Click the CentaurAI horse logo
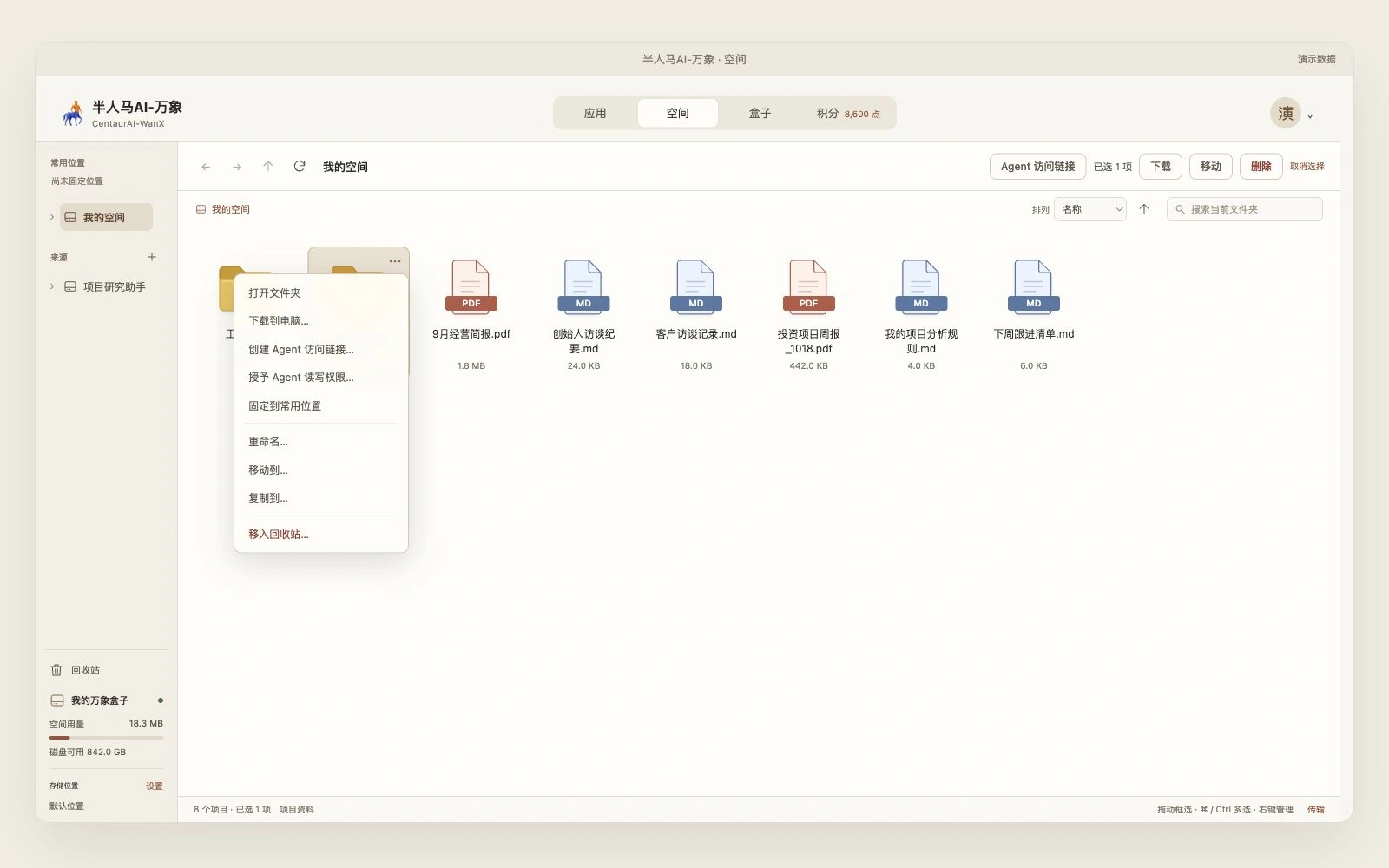The width and height of the screenshot is (1389, 868). 73,113
